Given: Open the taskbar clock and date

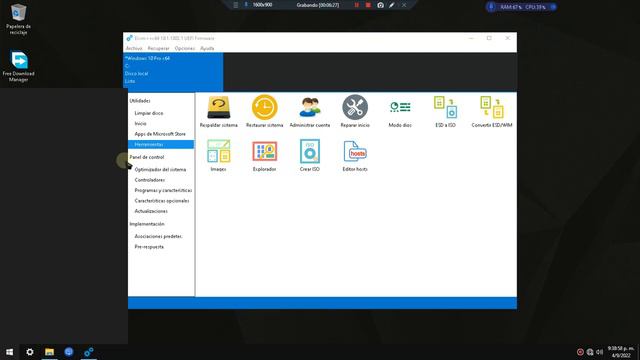Looking at the screenshot, I should (x=621, y=352).
